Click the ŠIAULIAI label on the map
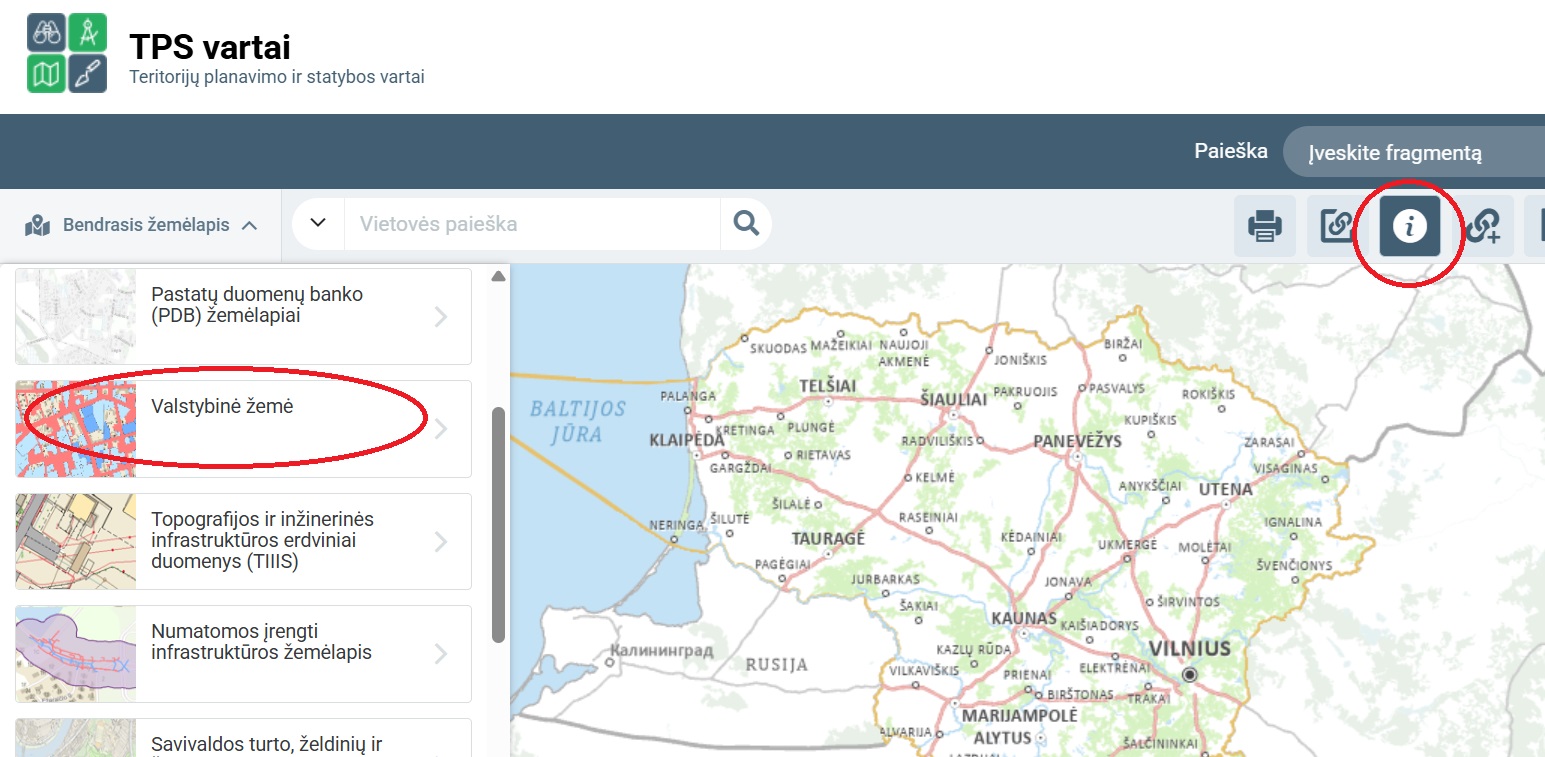Screen dimensions: 1545x757 953,400
